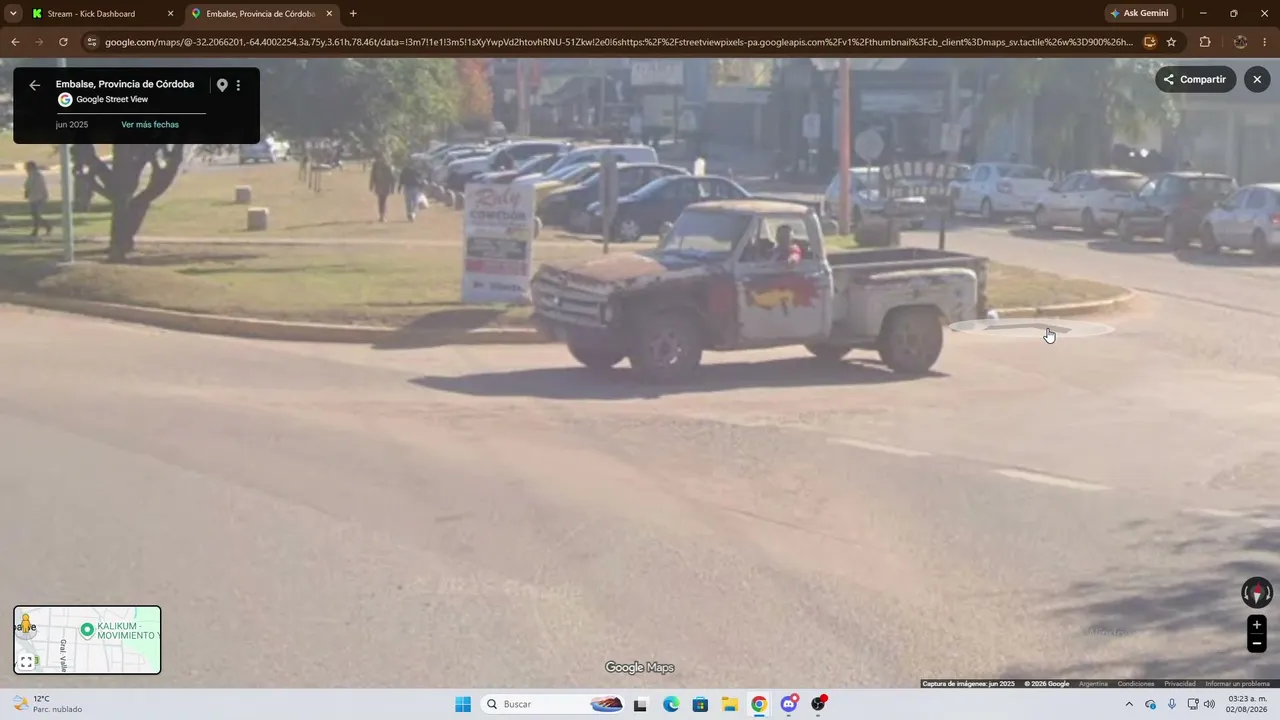Select the 'Embalse, Provincia de Córdoba' browser tab
Image resolution: width=1280 pixels, height=720 pixels.
(260, 14)
